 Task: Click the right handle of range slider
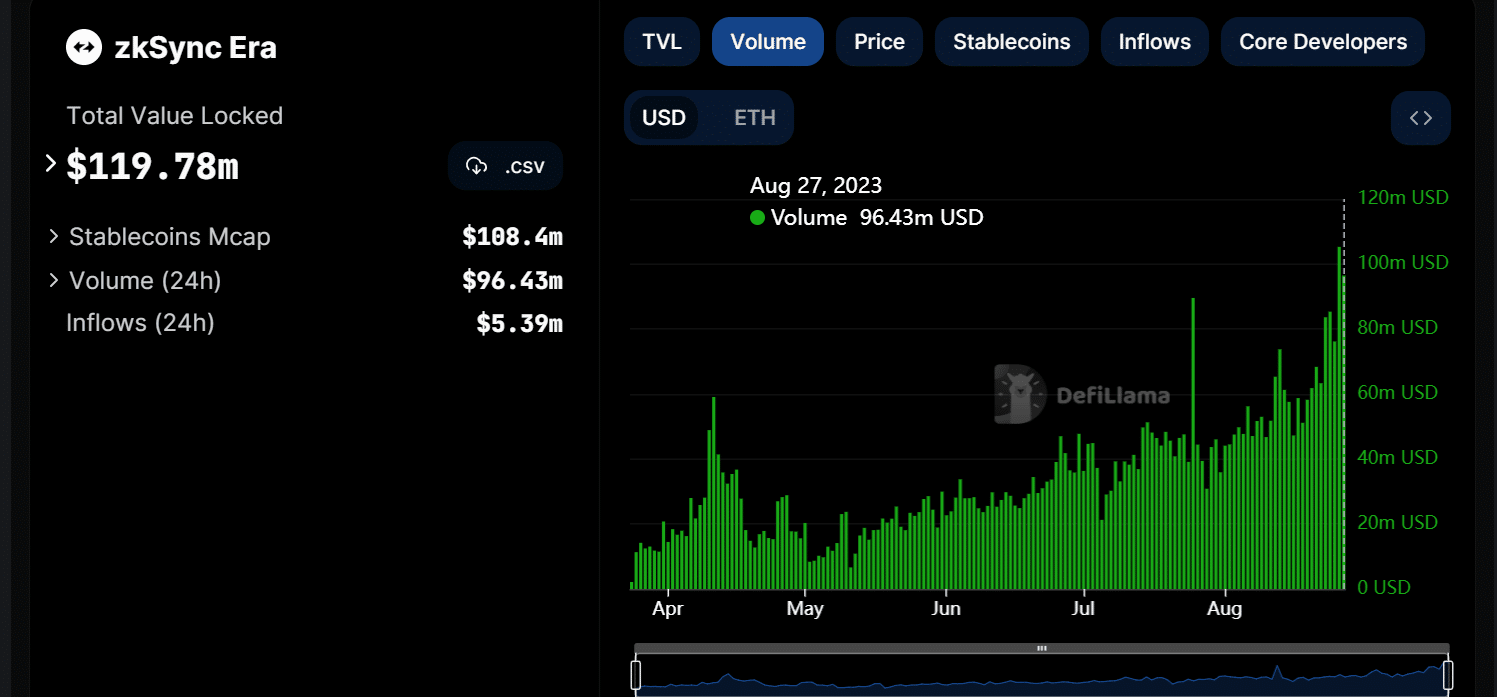tap(1448, 675)
